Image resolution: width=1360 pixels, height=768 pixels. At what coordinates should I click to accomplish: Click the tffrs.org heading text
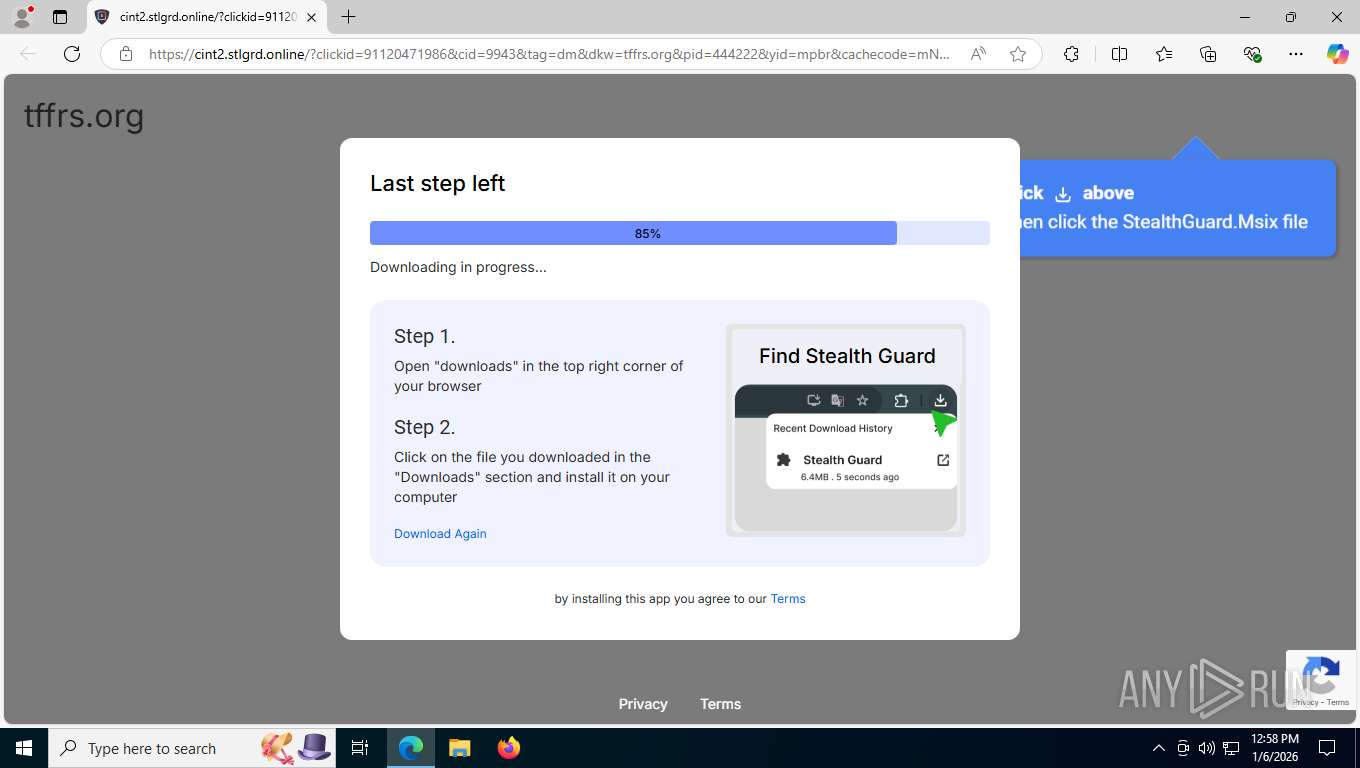(84, 116)
